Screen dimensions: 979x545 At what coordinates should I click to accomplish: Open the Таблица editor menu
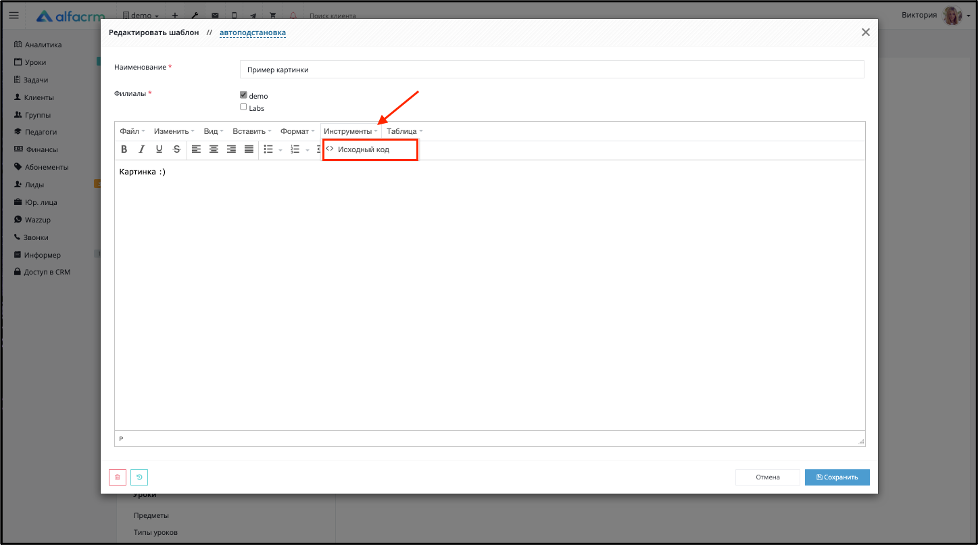[x=404, y=131]
